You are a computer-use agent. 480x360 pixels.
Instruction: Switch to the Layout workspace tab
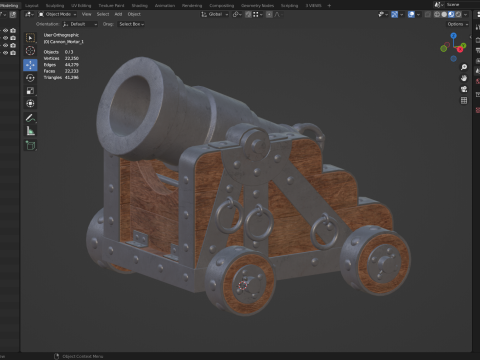coord(32,5)
